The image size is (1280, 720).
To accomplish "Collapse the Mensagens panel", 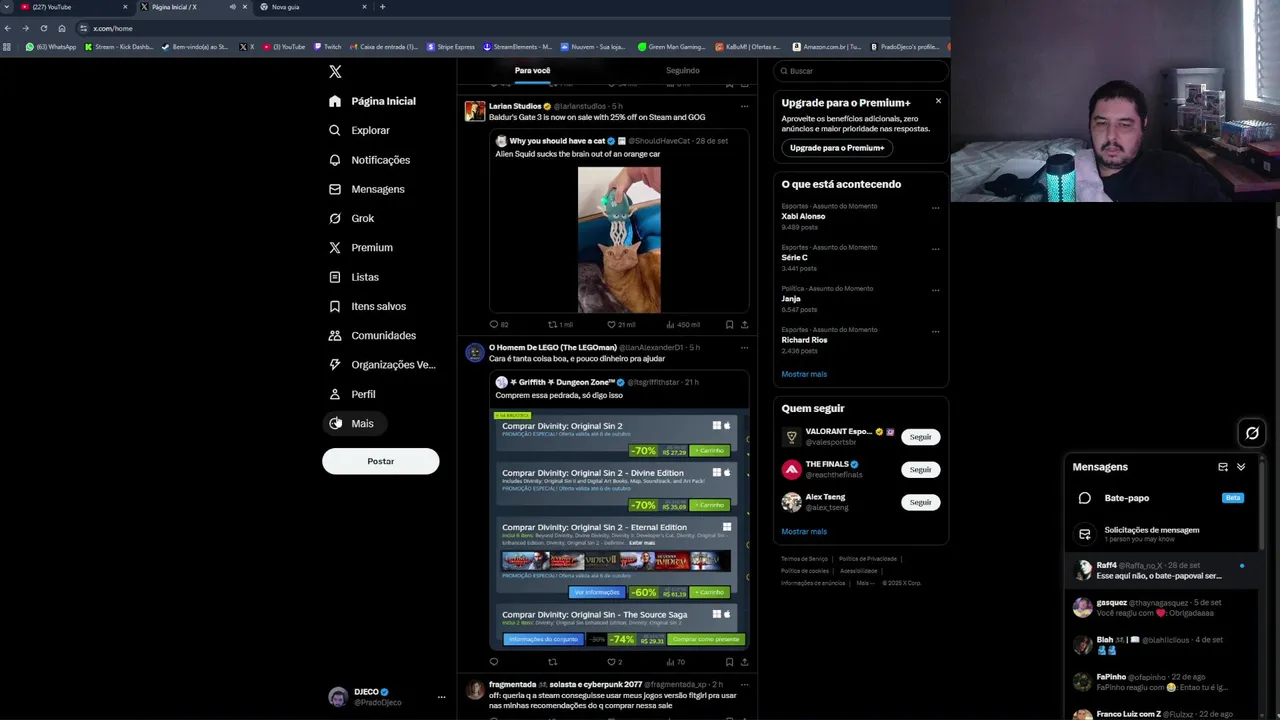I will pos(1241,467).
